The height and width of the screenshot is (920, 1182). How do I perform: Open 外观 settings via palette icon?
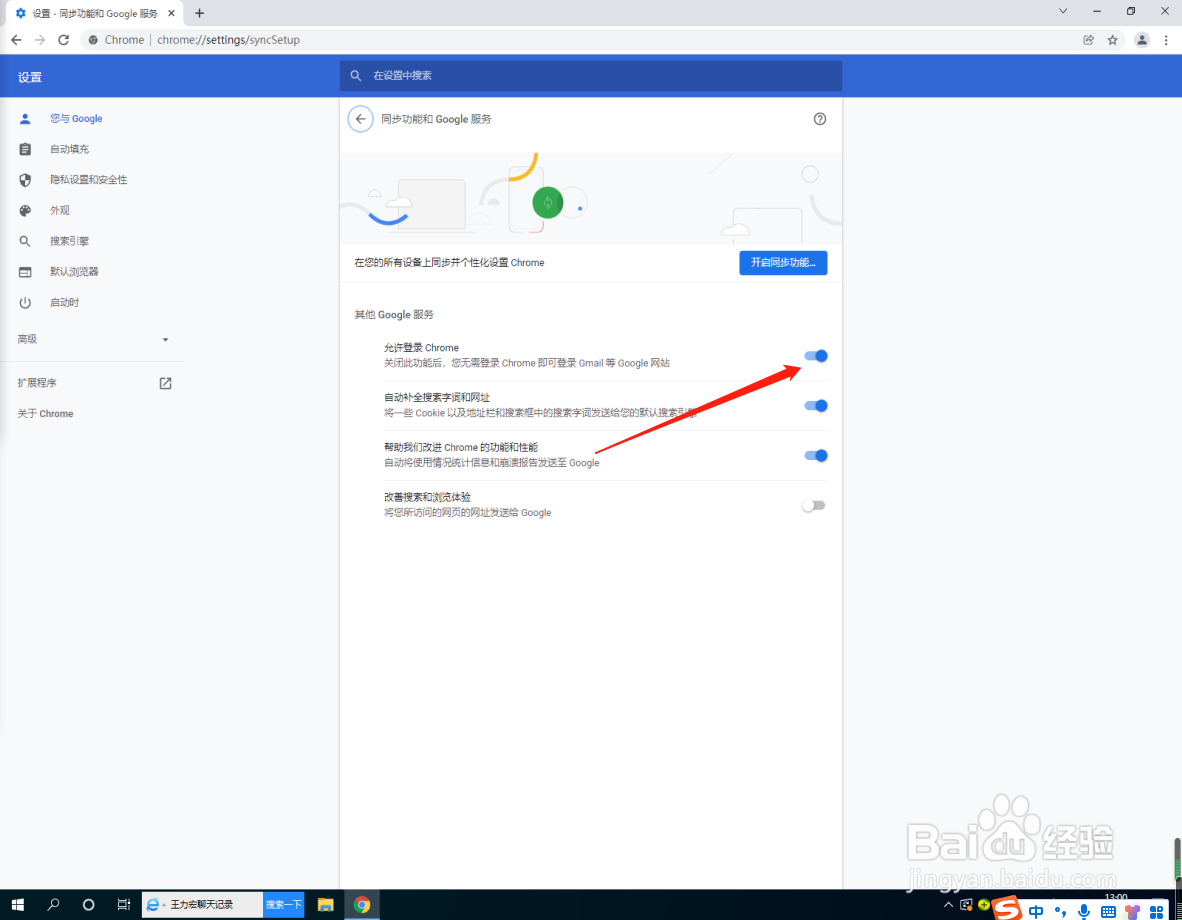coord(24,210)
